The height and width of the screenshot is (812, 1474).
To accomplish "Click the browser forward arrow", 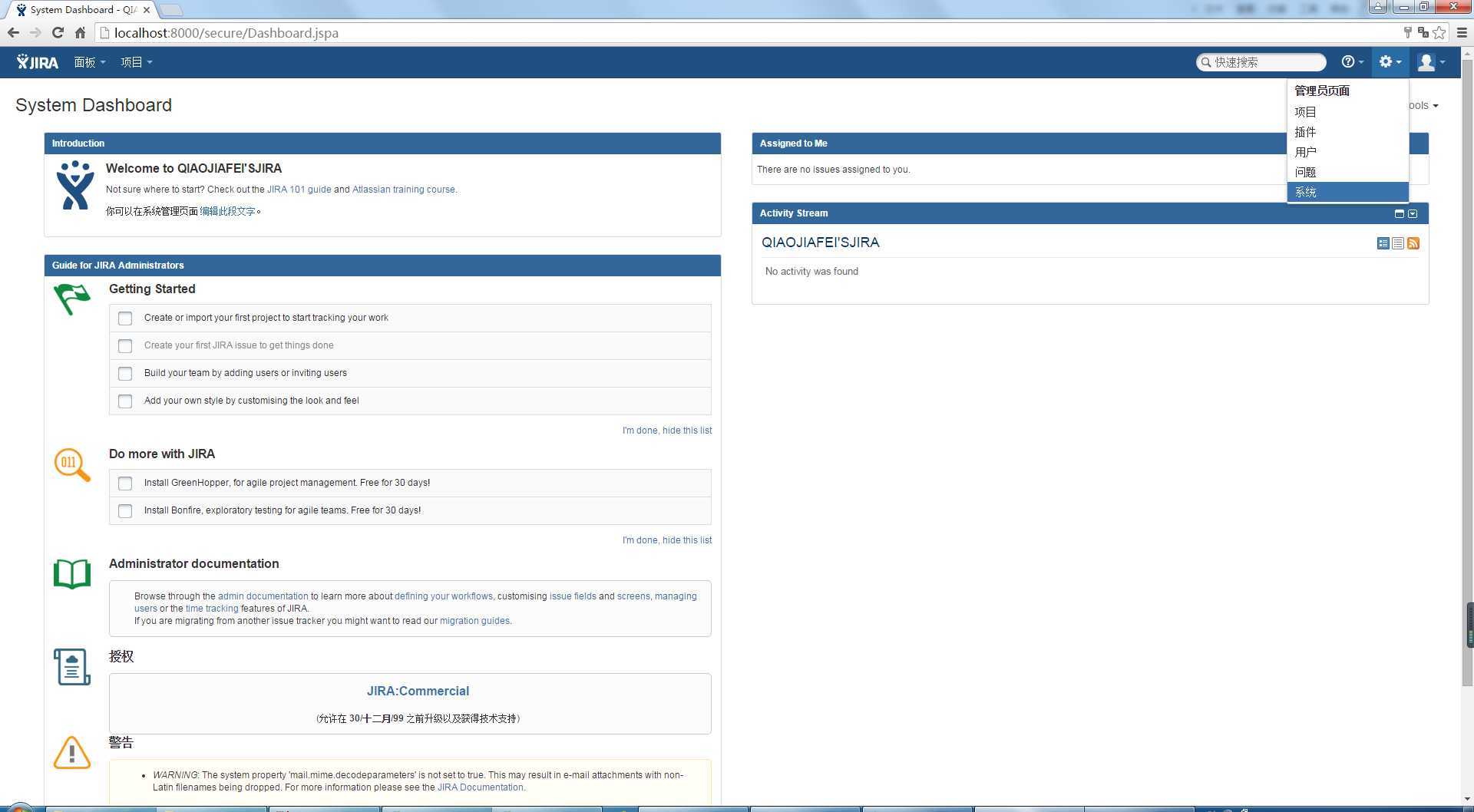I will [x=35, y=33].
